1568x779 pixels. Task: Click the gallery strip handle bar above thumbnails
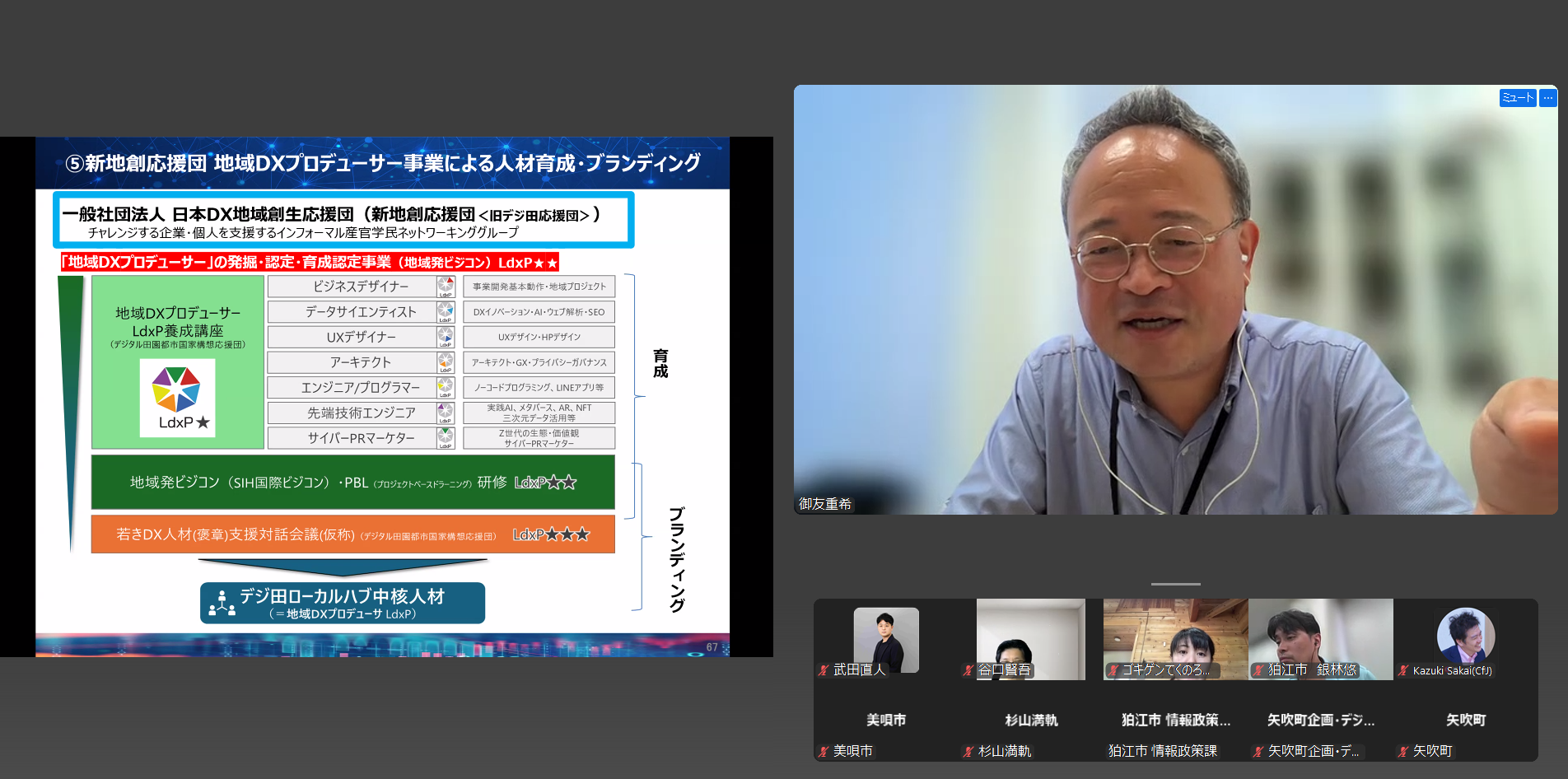click(1176, 584)
